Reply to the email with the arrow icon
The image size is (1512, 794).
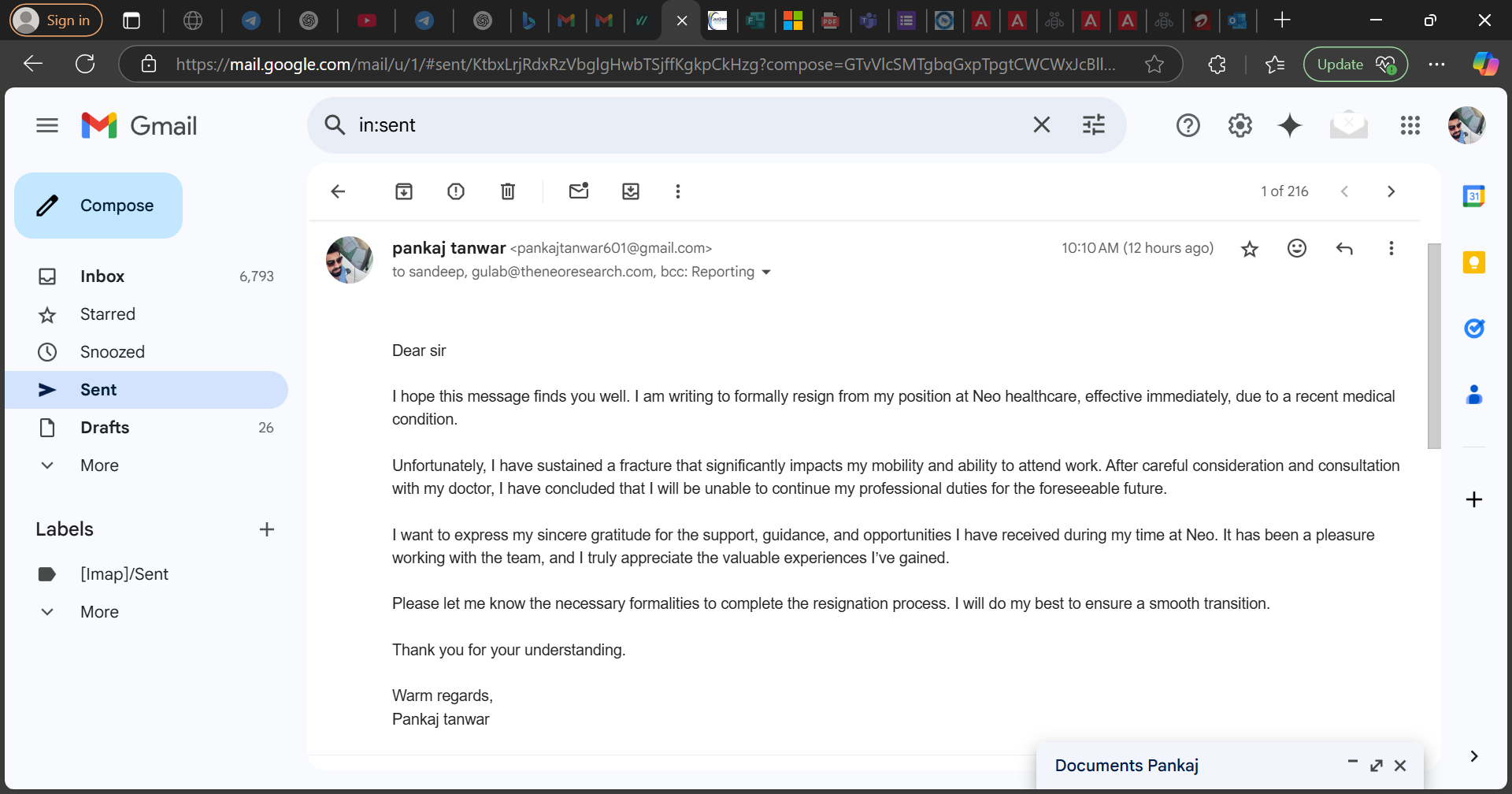tap(1344, 248)
